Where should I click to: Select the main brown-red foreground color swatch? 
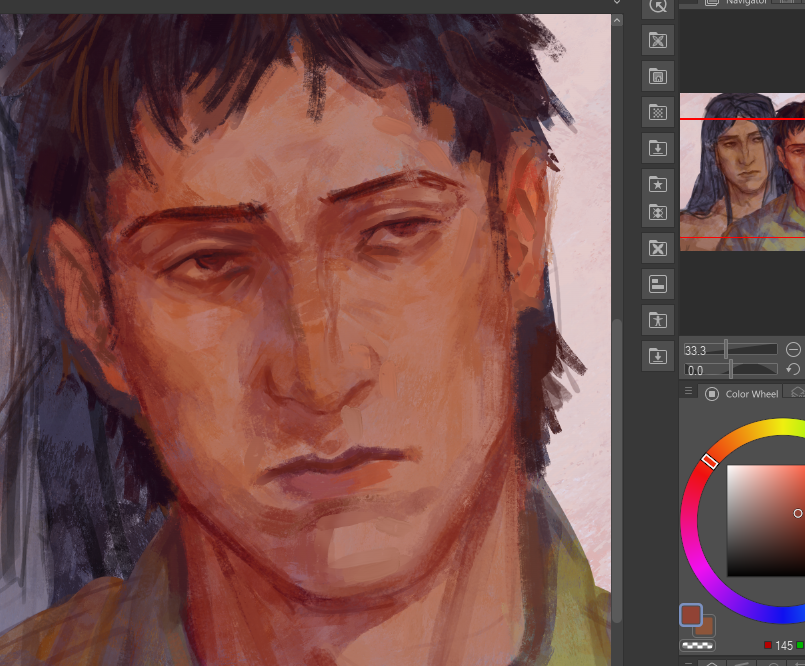691,615
